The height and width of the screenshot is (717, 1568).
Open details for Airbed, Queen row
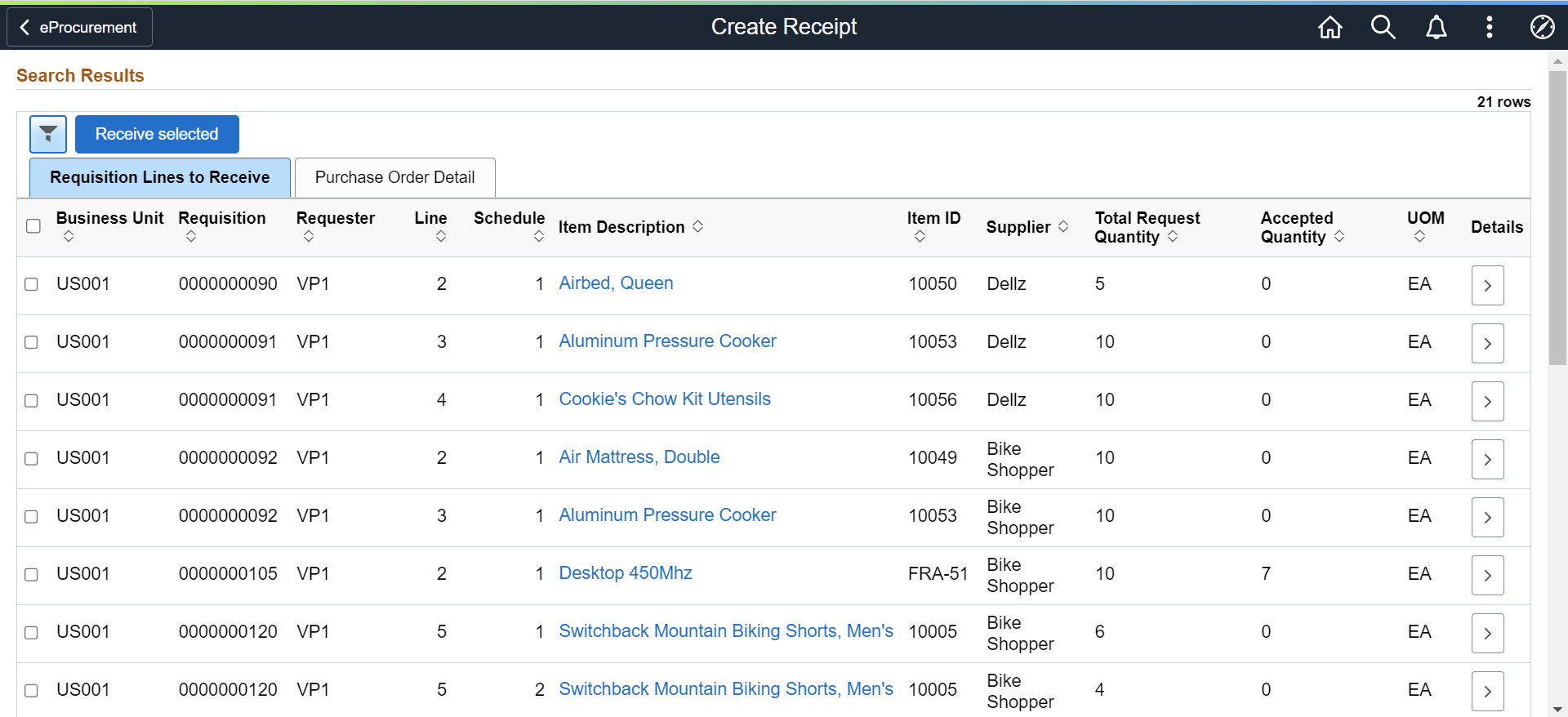(x=1487, y=285)
